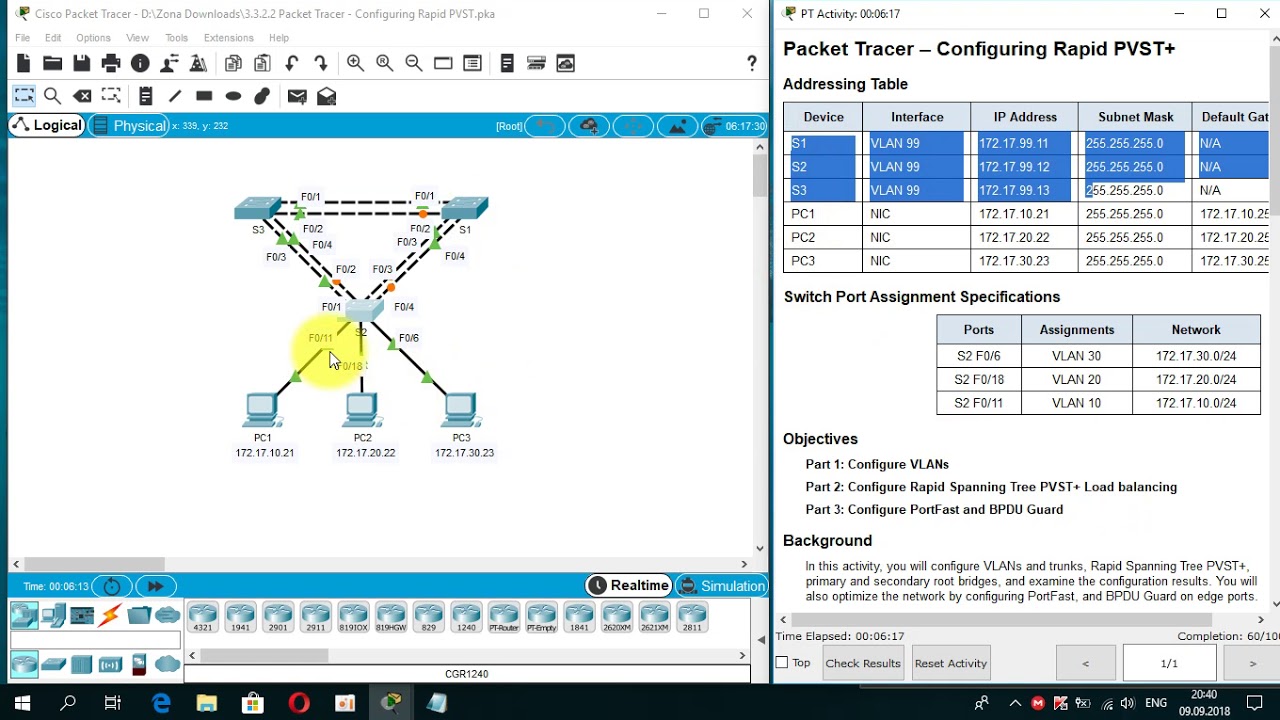Click the PC3 computer icon
Viewport: 1280px width, 720px height.
[x=460, y=411]
